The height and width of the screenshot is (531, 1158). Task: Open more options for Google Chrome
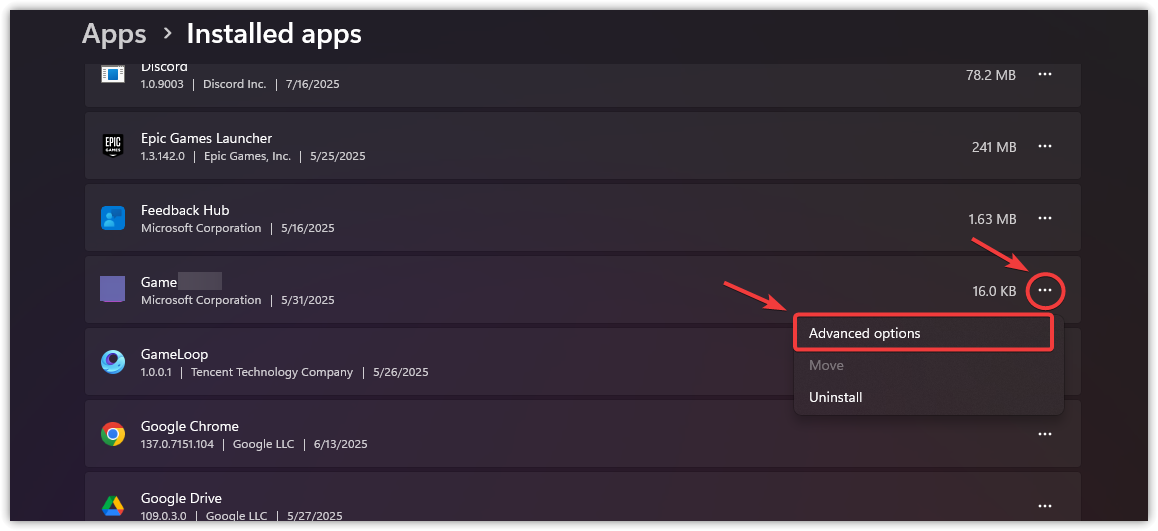point(1045,434)
